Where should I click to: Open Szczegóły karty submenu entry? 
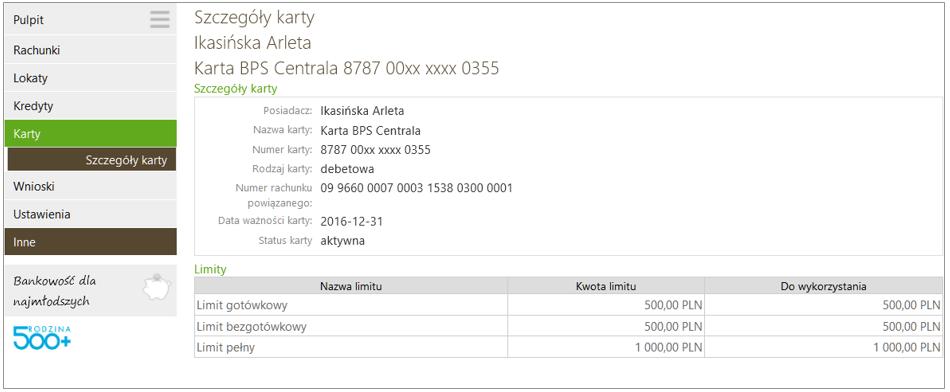[91, 160]
